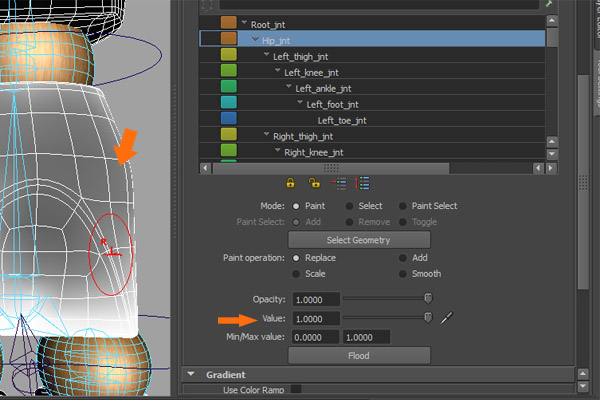Screen dimensions: 600x400
Task: Enable the Smooth paint operation
Action: (404, 274)
